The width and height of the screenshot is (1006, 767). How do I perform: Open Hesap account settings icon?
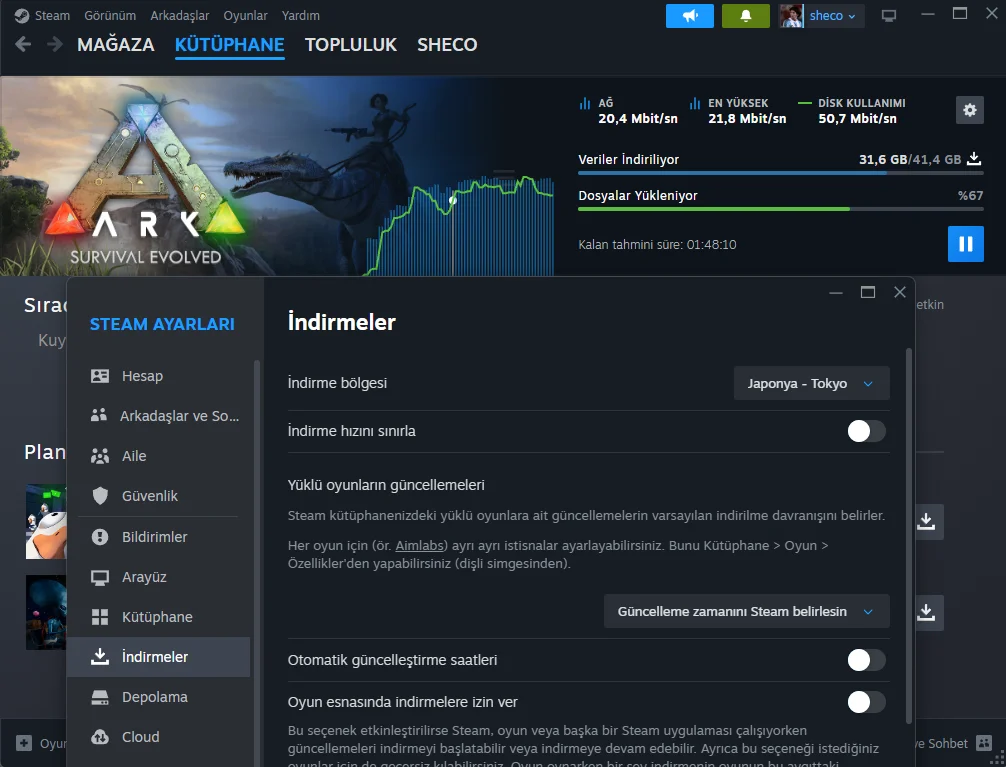(x=100, y=375)
